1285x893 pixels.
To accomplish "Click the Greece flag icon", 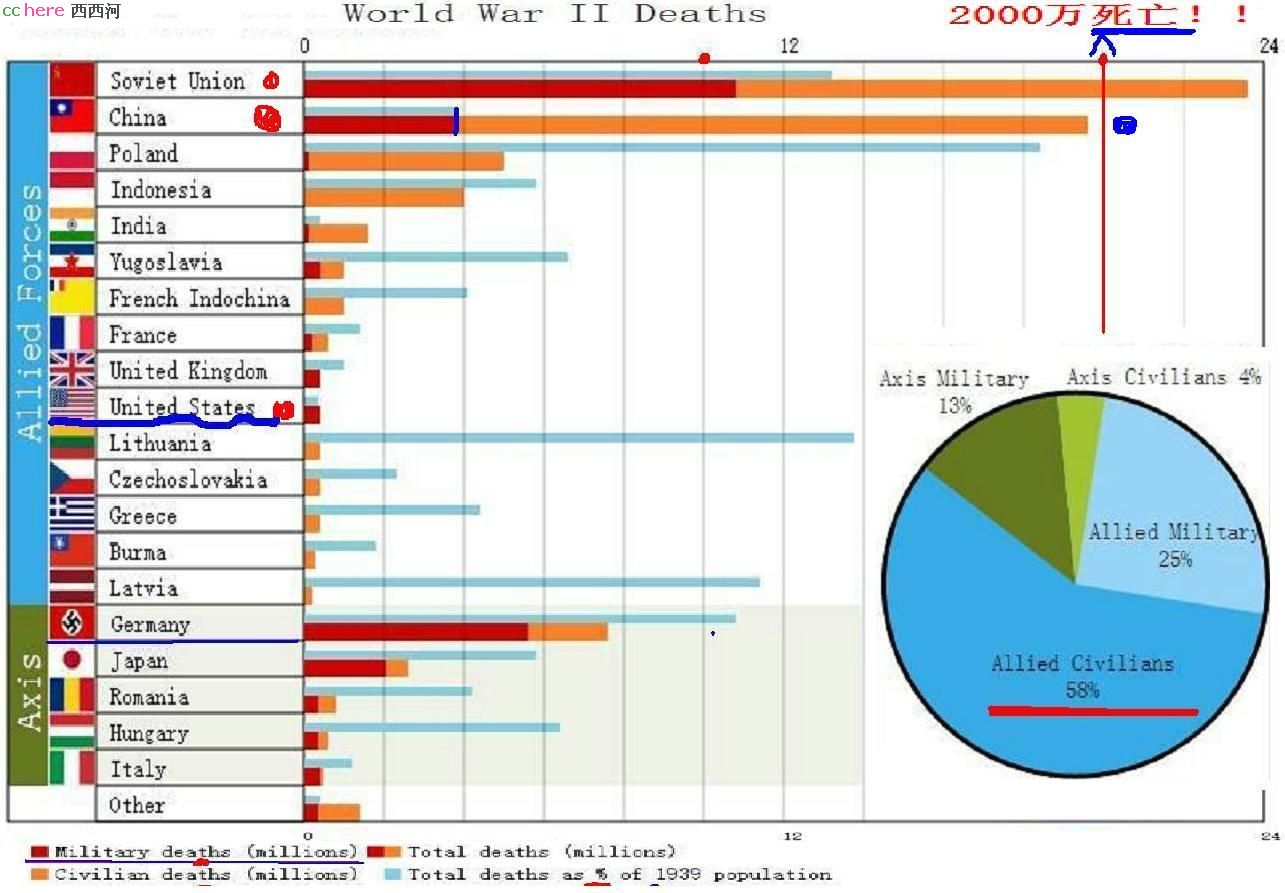I will 72,515.
